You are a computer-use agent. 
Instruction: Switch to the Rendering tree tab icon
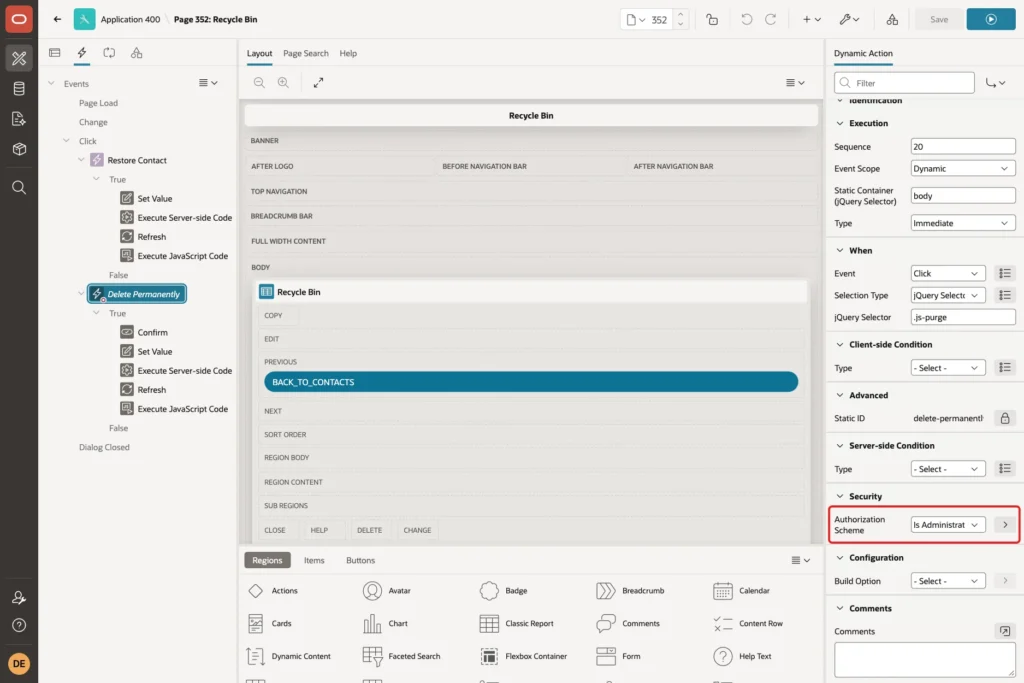point(55,53)
